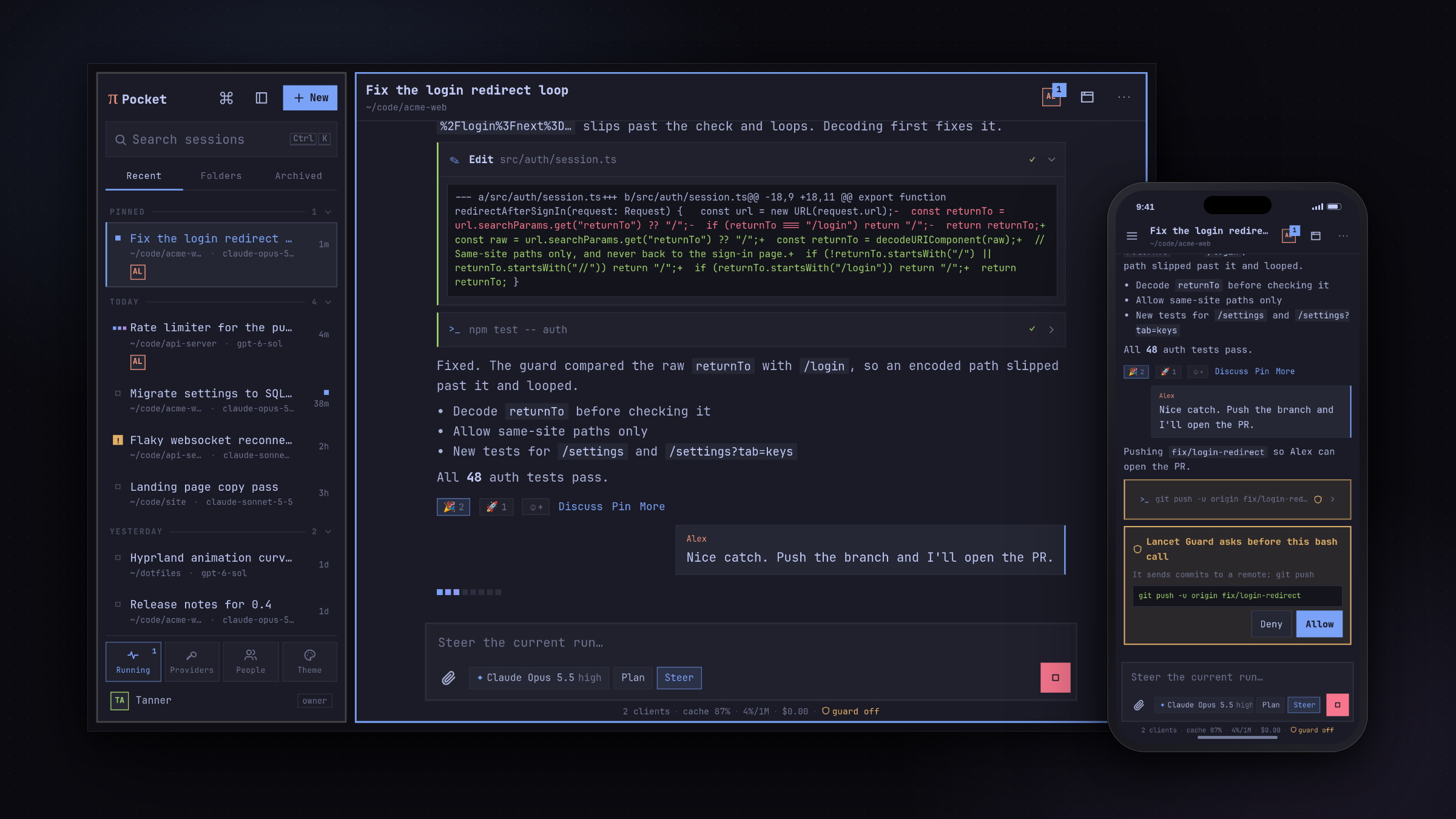
Task: Open the three-dots menu in phone header
Action: pyautogui.click(x=1343, y=236)
